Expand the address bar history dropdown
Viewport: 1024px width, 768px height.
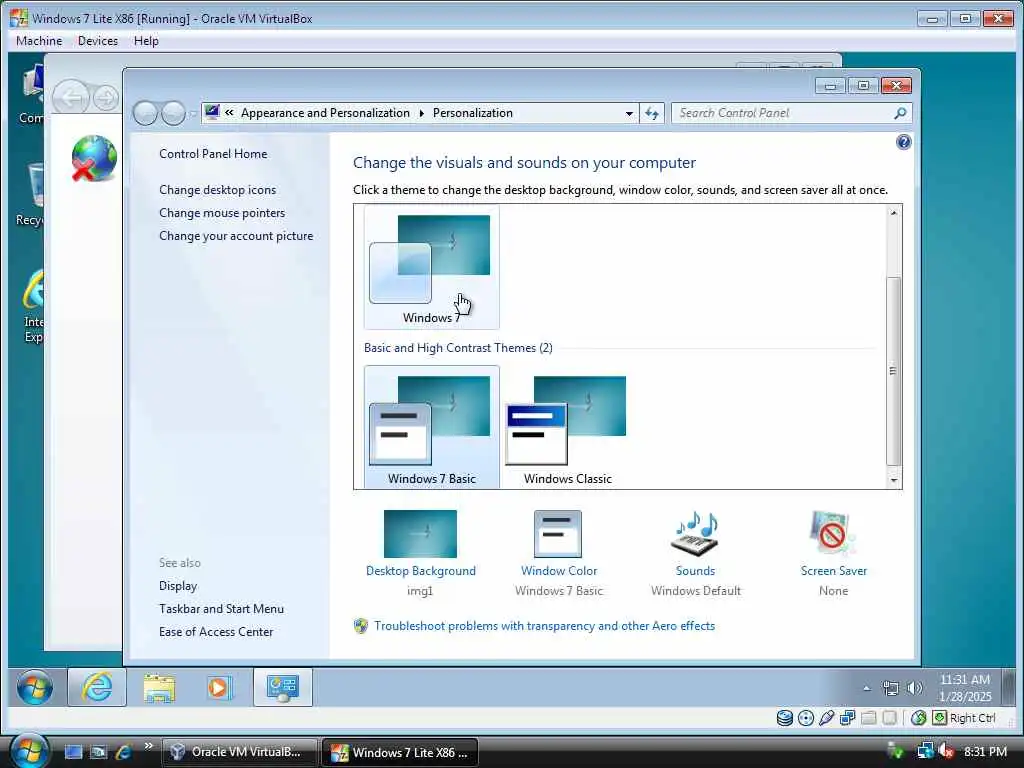click(629, 113)
